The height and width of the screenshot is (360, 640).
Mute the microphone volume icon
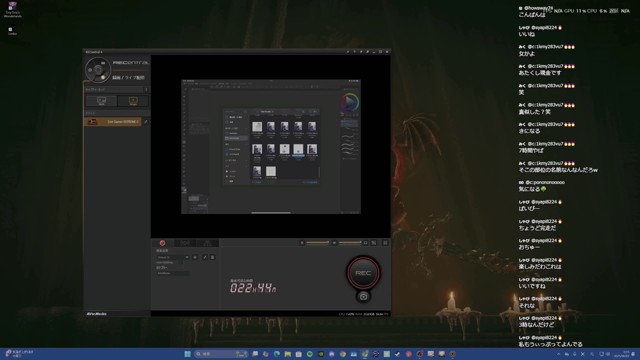(302, 243)
